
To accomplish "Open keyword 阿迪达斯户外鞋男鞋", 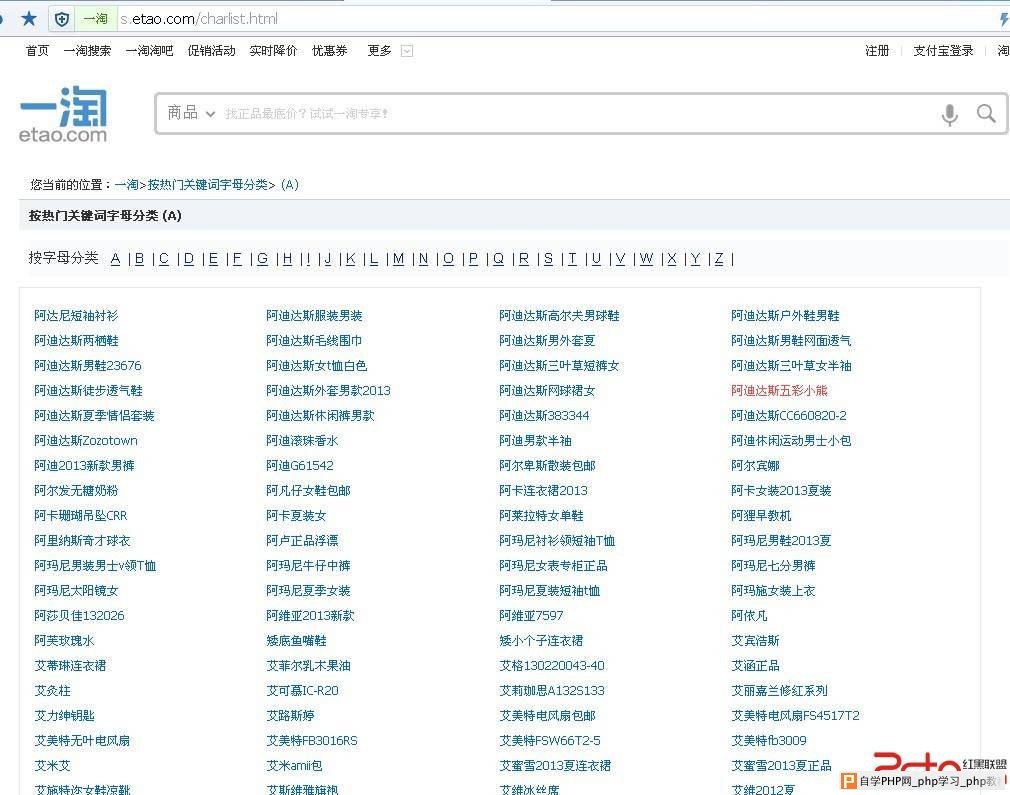I will pyautogui.click(x=785, y=316).
